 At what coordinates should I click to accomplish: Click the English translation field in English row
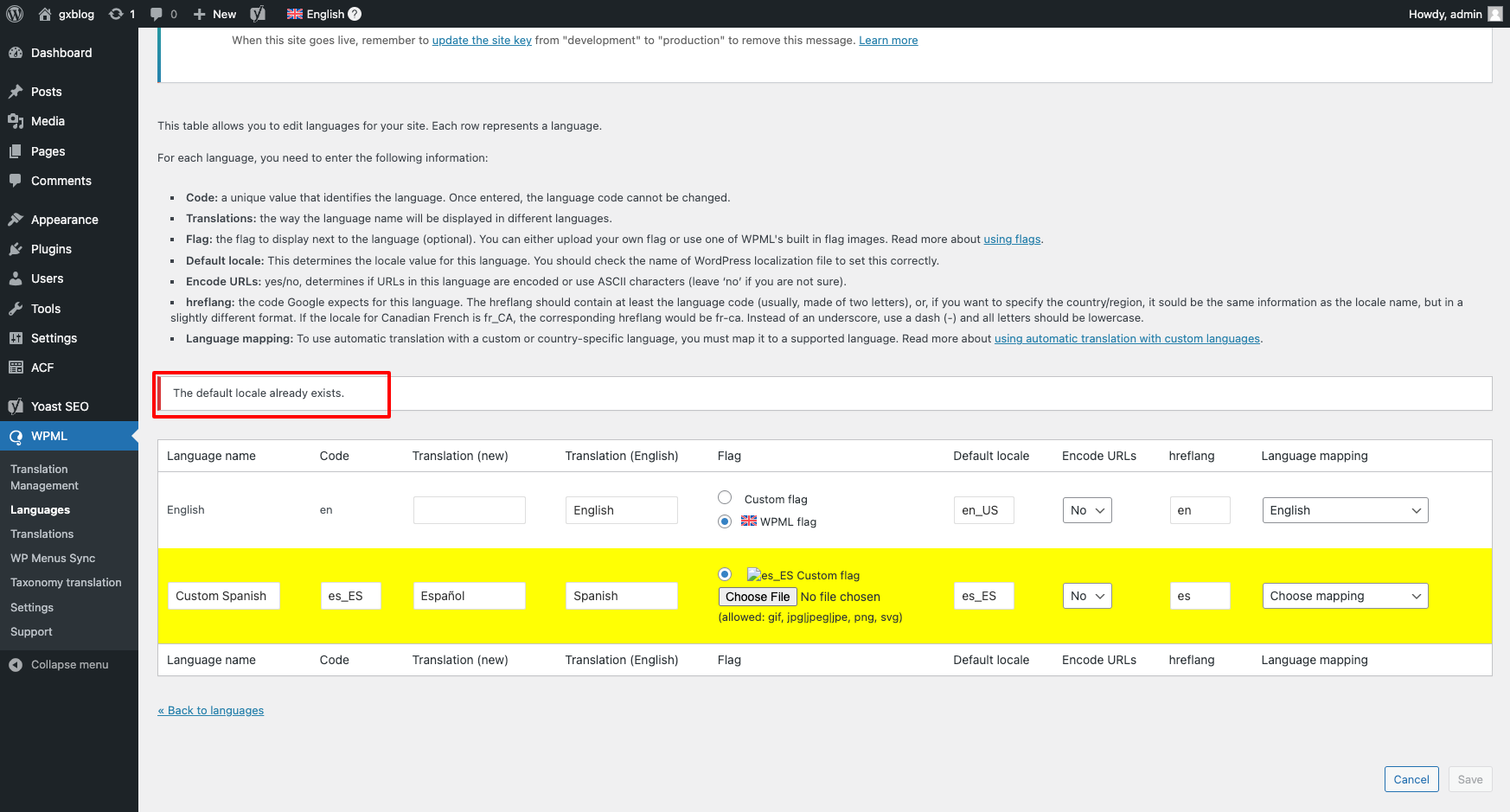(x=621, y=510)
